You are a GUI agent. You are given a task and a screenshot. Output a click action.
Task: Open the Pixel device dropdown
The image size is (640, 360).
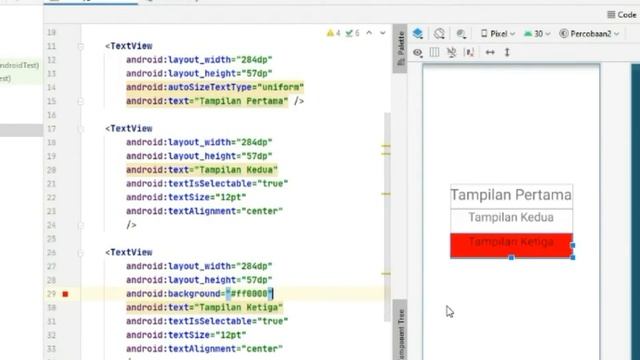point(498,33)
